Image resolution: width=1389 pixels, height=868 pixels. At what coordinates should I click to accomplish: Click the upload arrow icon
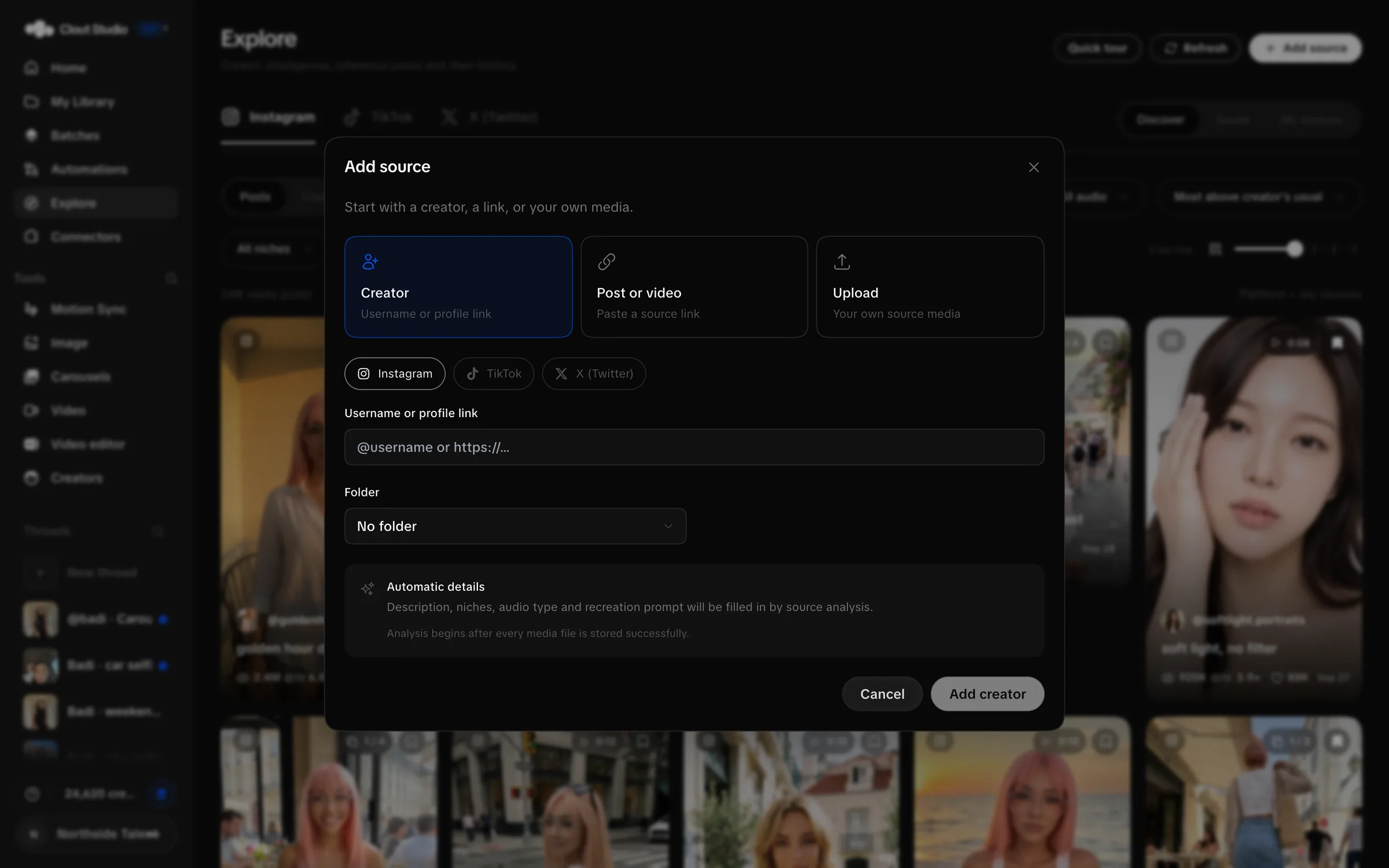pos(842,262)
